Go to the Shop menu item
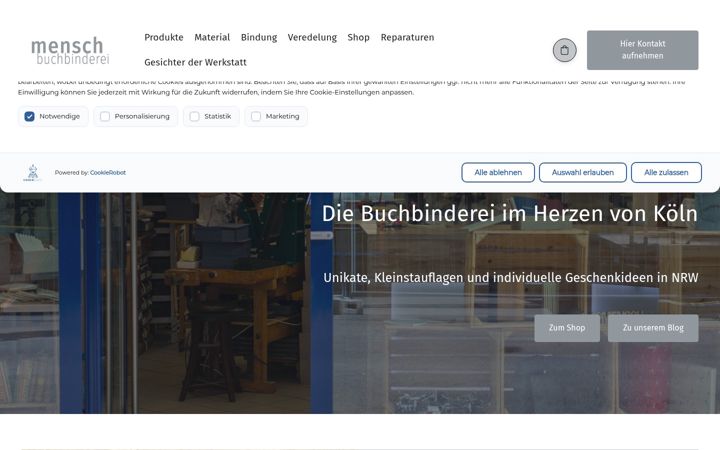The image size is (720, 450). [x=358, y=37]
